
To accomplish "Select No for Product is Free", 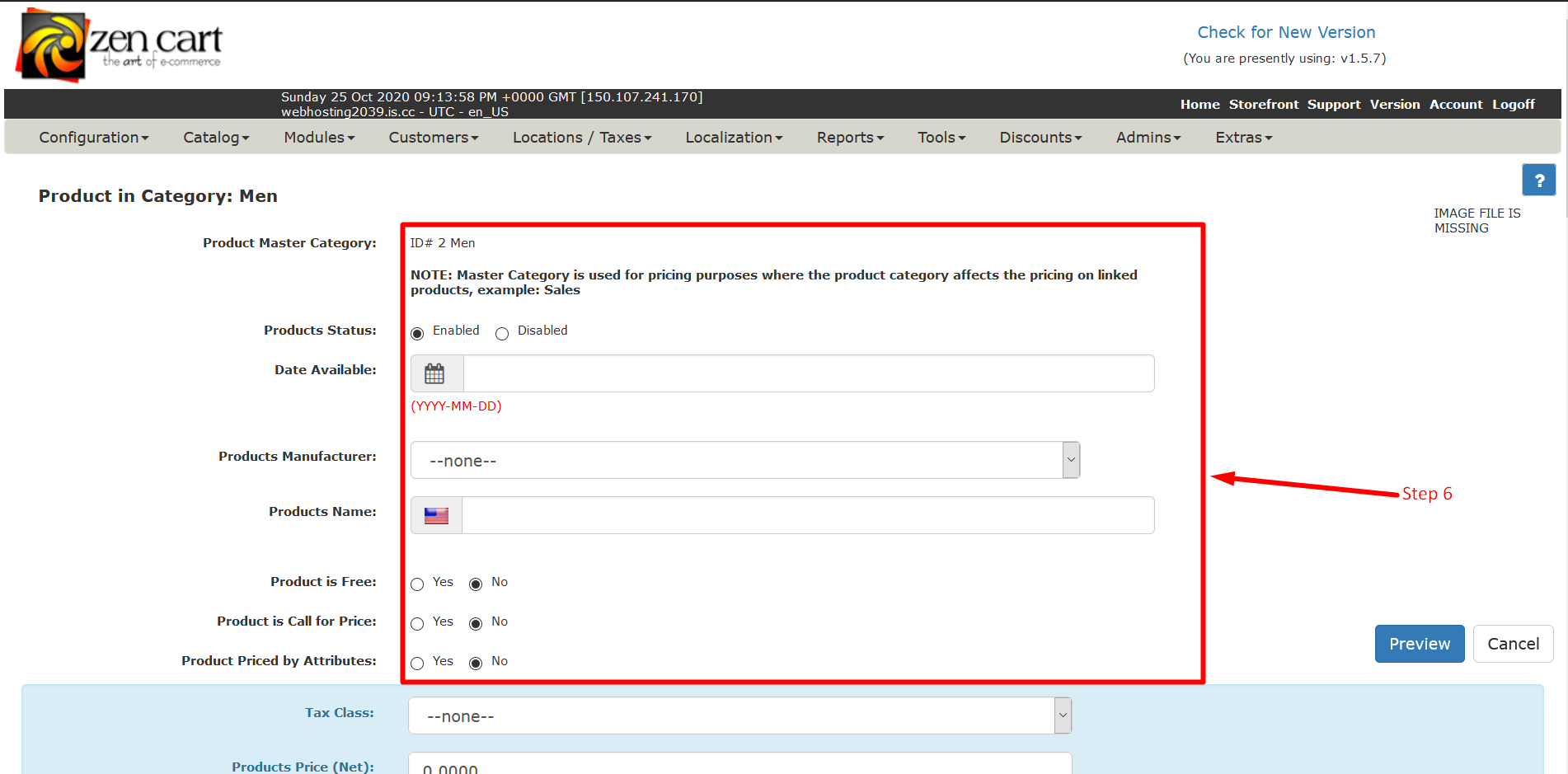I will tap(476, 584).
